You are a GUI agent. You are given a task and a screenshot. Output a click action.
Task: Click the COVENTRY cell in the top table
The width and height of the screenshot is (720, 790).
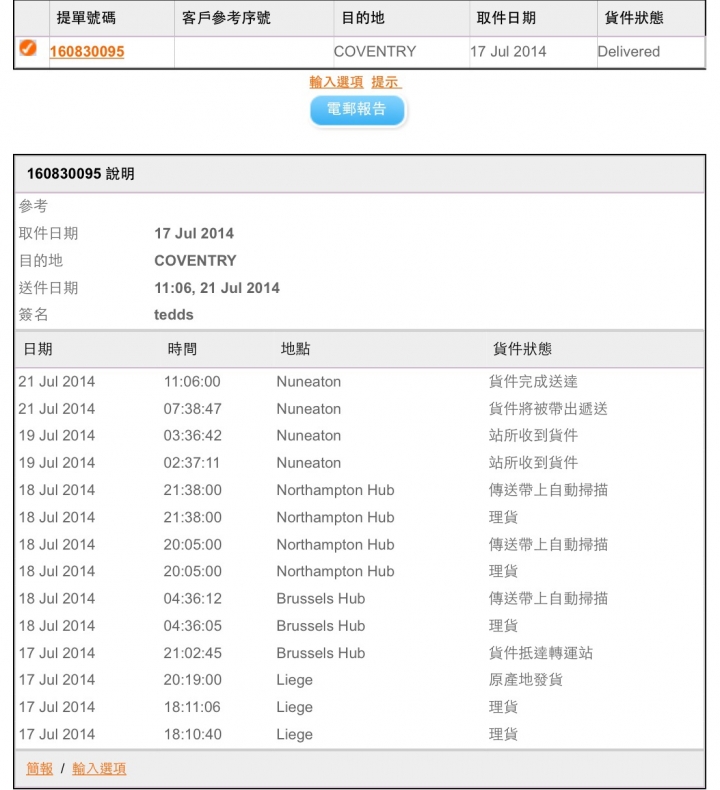coord(375,51)
